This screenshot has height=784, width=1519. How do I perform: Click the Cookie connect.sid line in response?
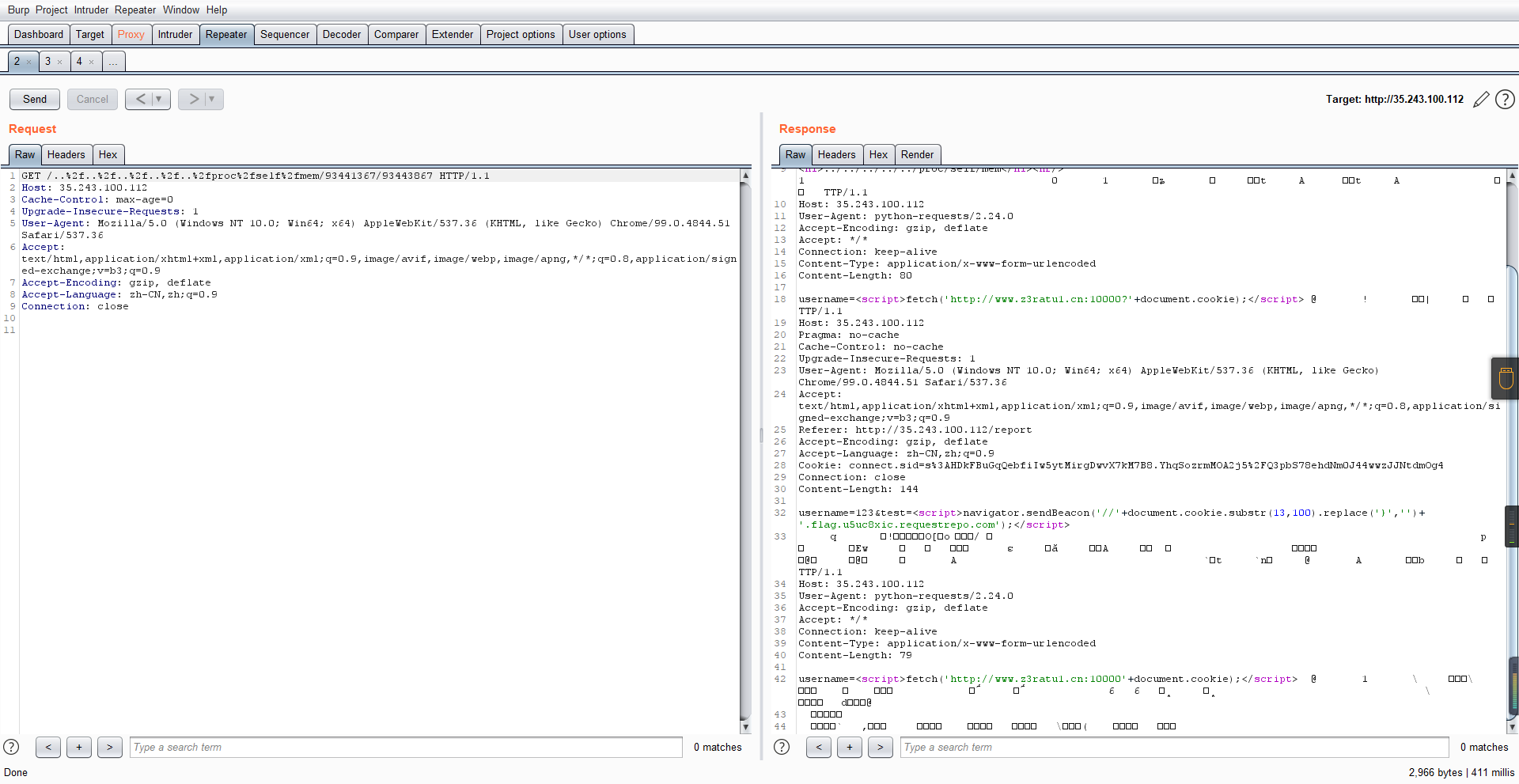click(1121, 465)
